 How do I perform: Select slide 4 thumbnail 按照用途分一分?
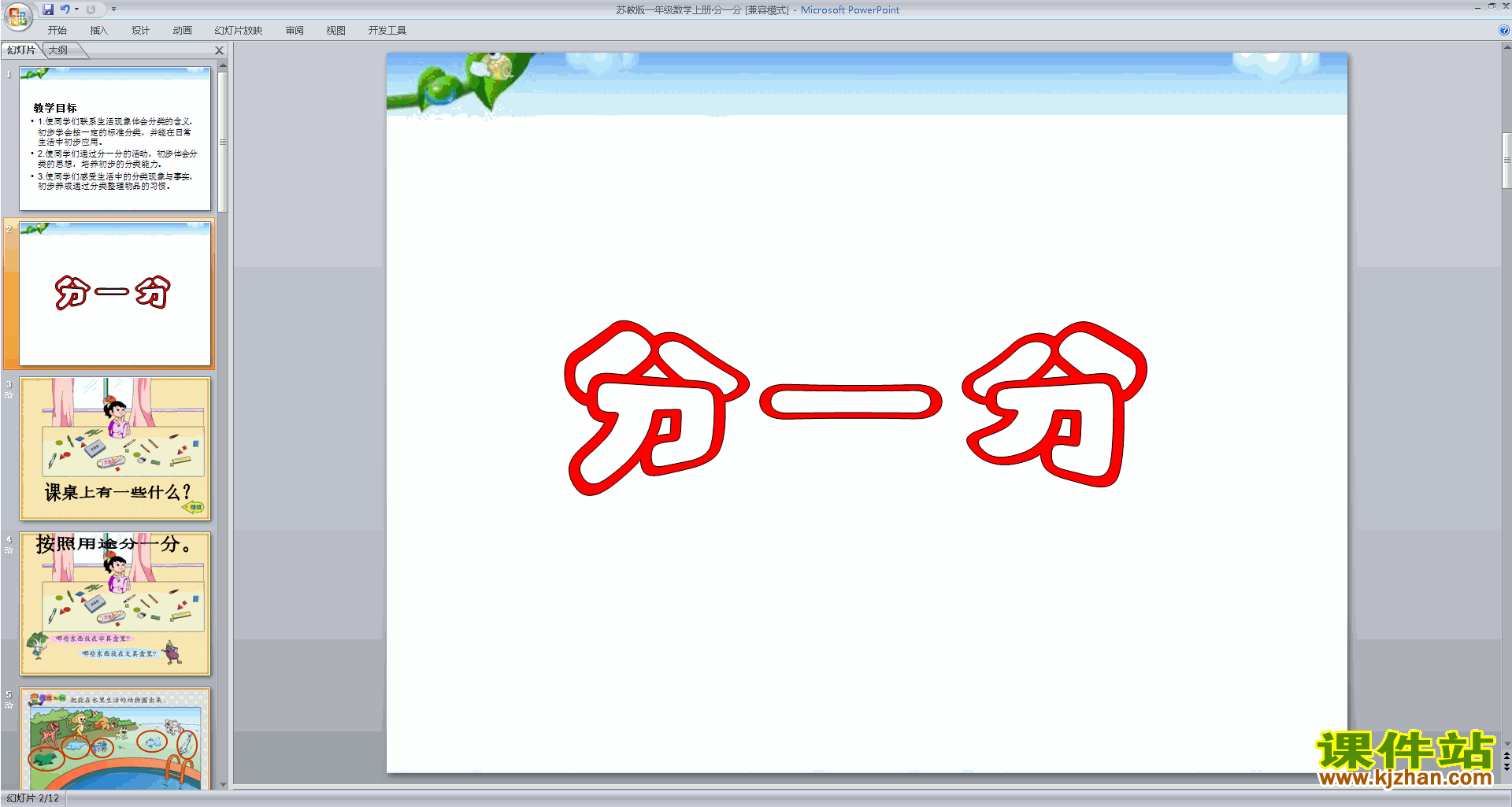tap(115, 604)
